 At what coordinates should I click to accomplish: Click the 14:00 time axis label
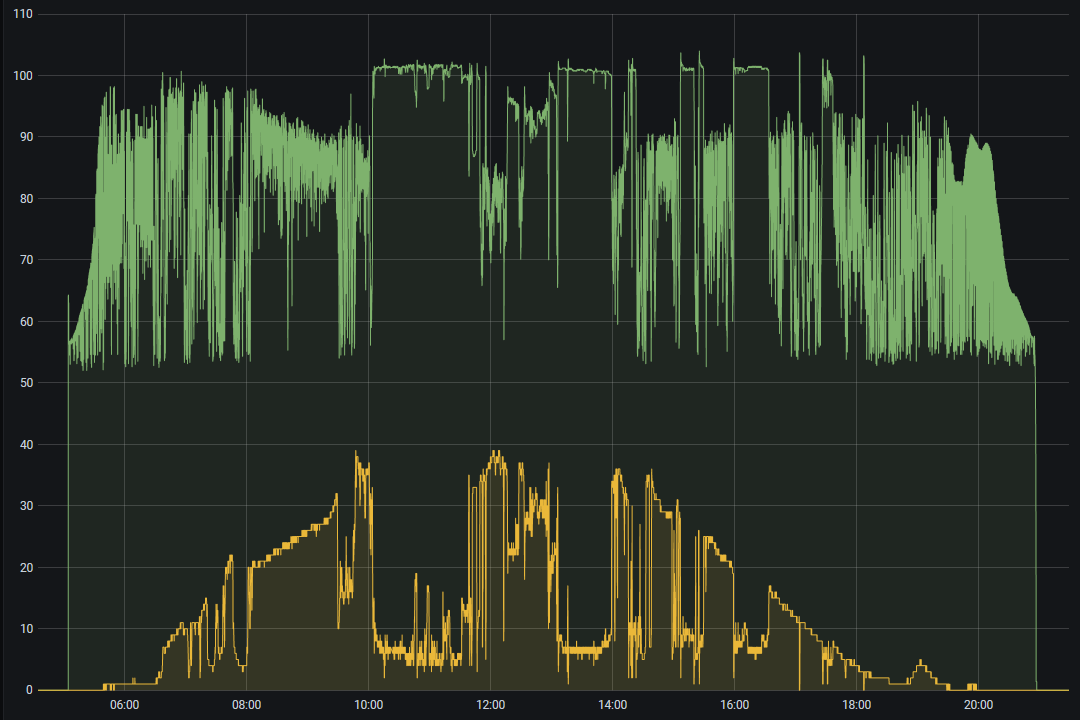612,705
